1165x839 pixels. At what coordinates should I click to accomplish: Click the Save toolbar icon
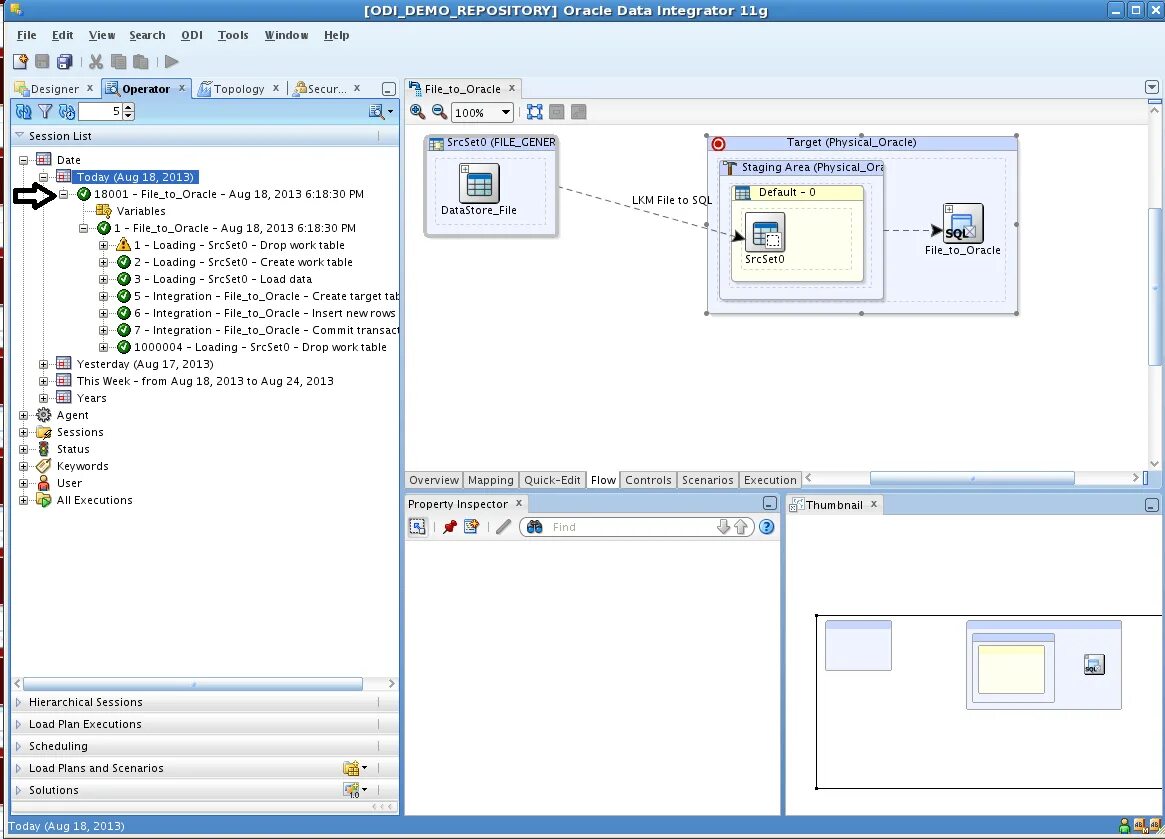click(x=42, y=62)
